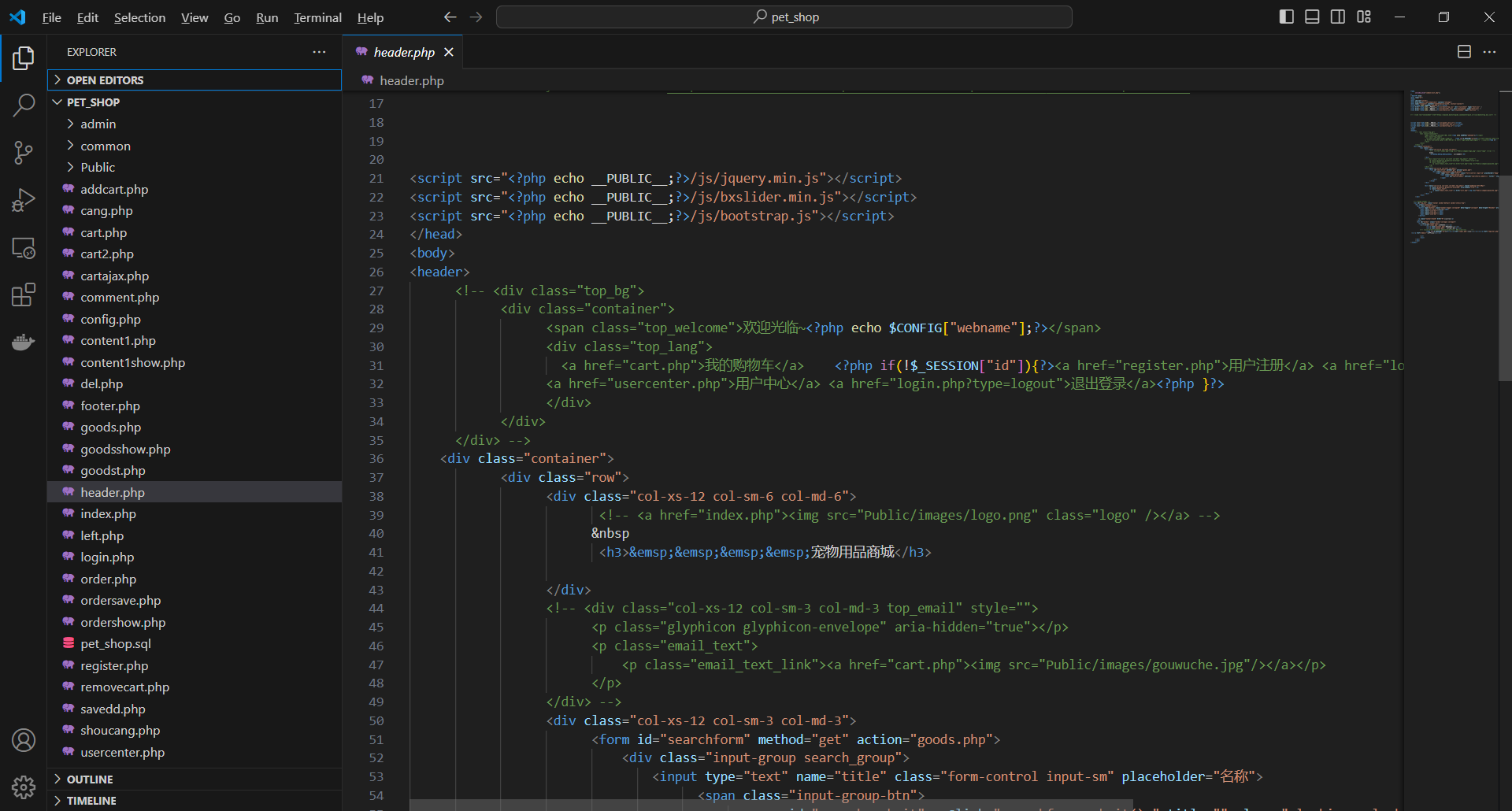Open Remote Explorer icon
Viewport: 1512px width, 811px height.
24,248
